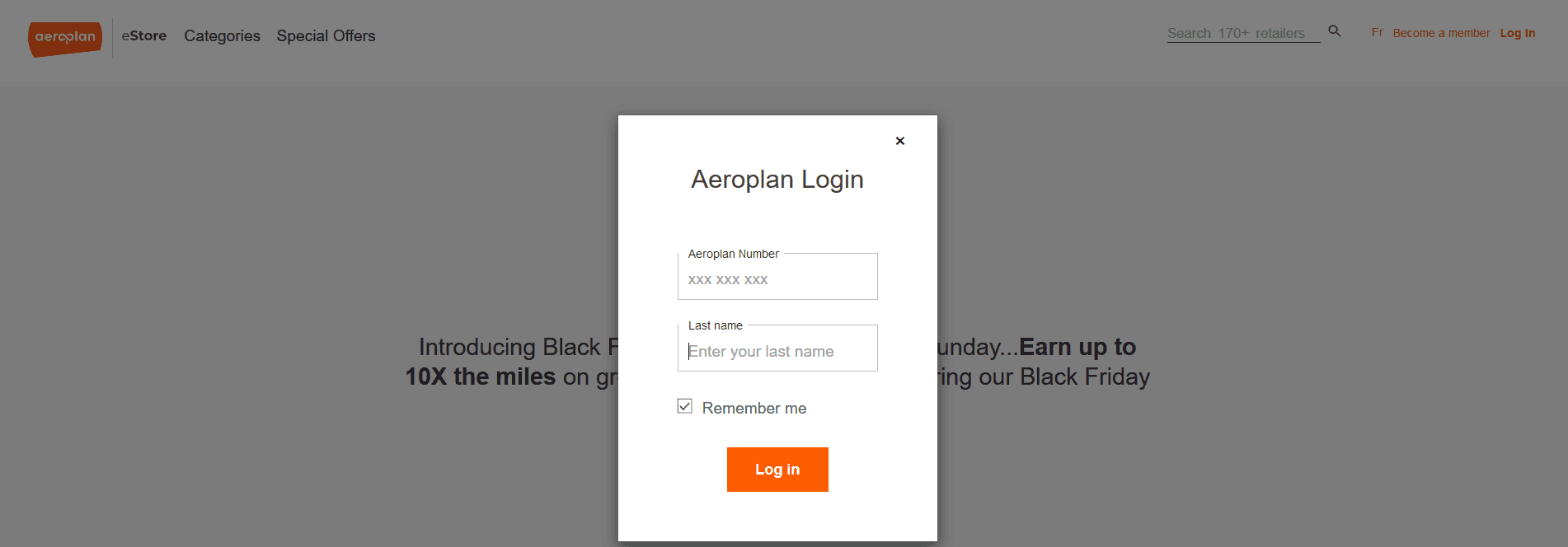Click the Search 170+ retailers field
This screenshot has width=1568, height=547.
point(1243,34)
